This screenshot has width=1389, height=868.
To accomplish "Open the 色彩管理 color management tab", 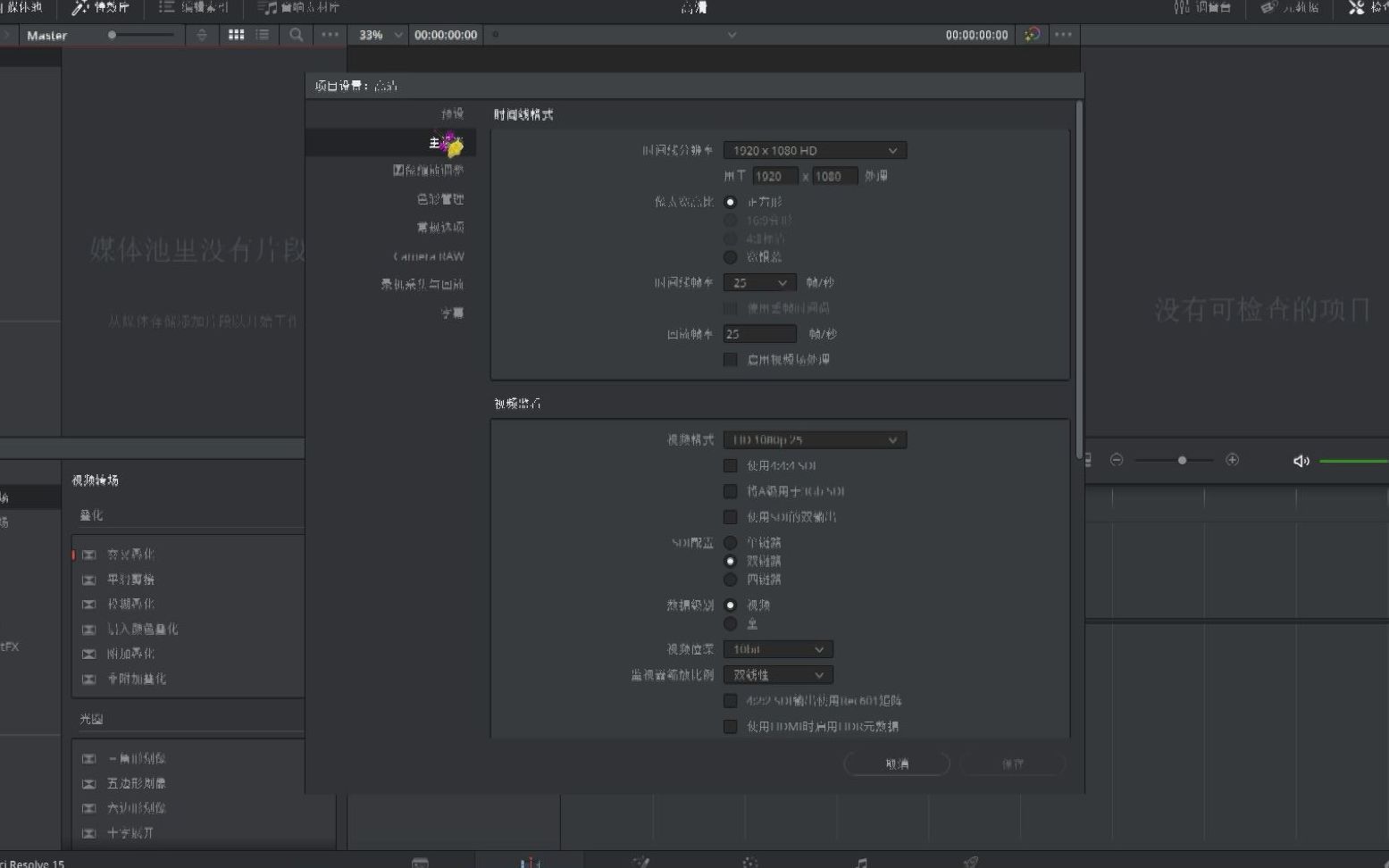I will (440, 199).
